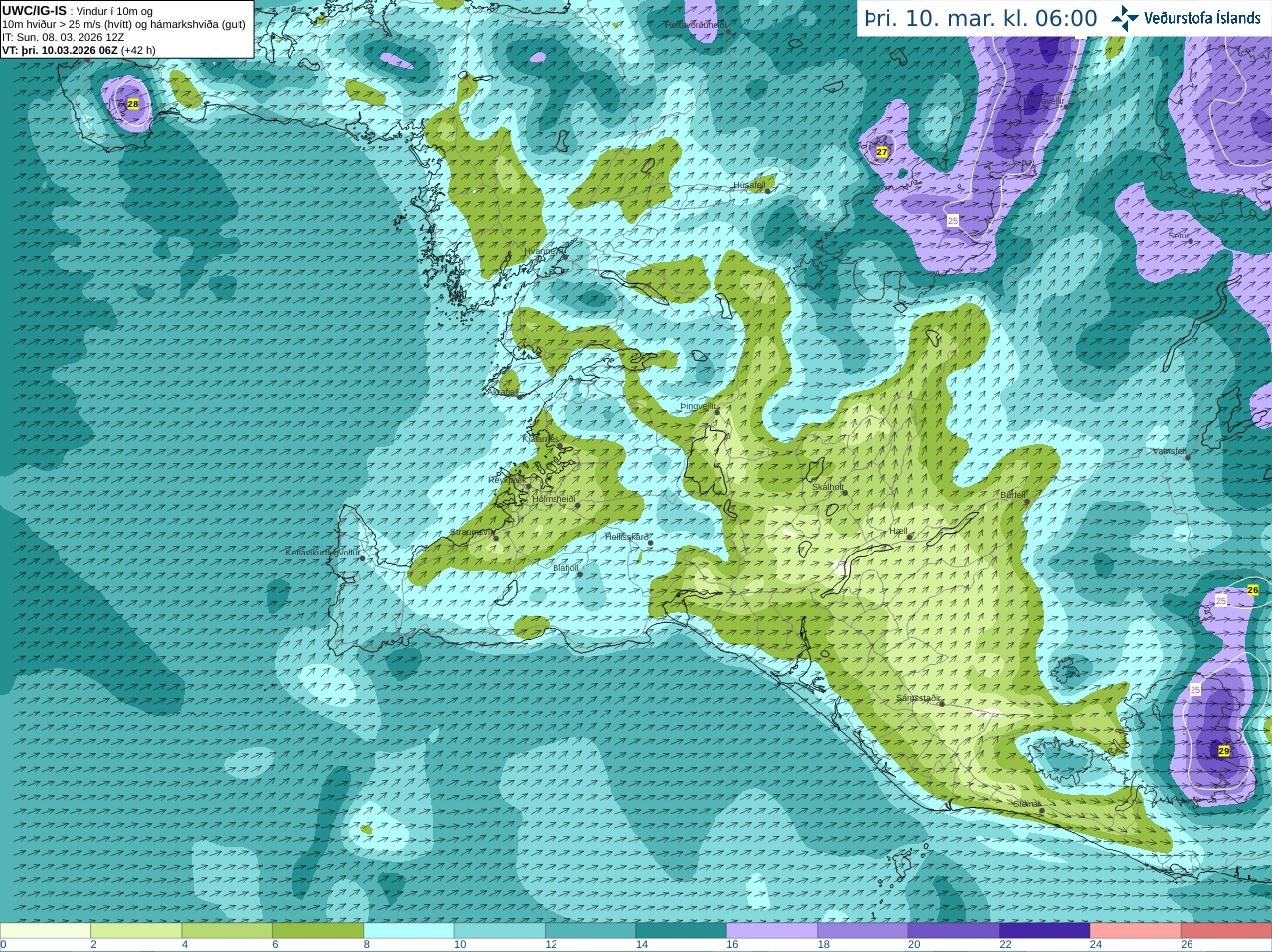Click the Hólmsheiði station label
1272x952 pixels.
[x=554, y=499]
